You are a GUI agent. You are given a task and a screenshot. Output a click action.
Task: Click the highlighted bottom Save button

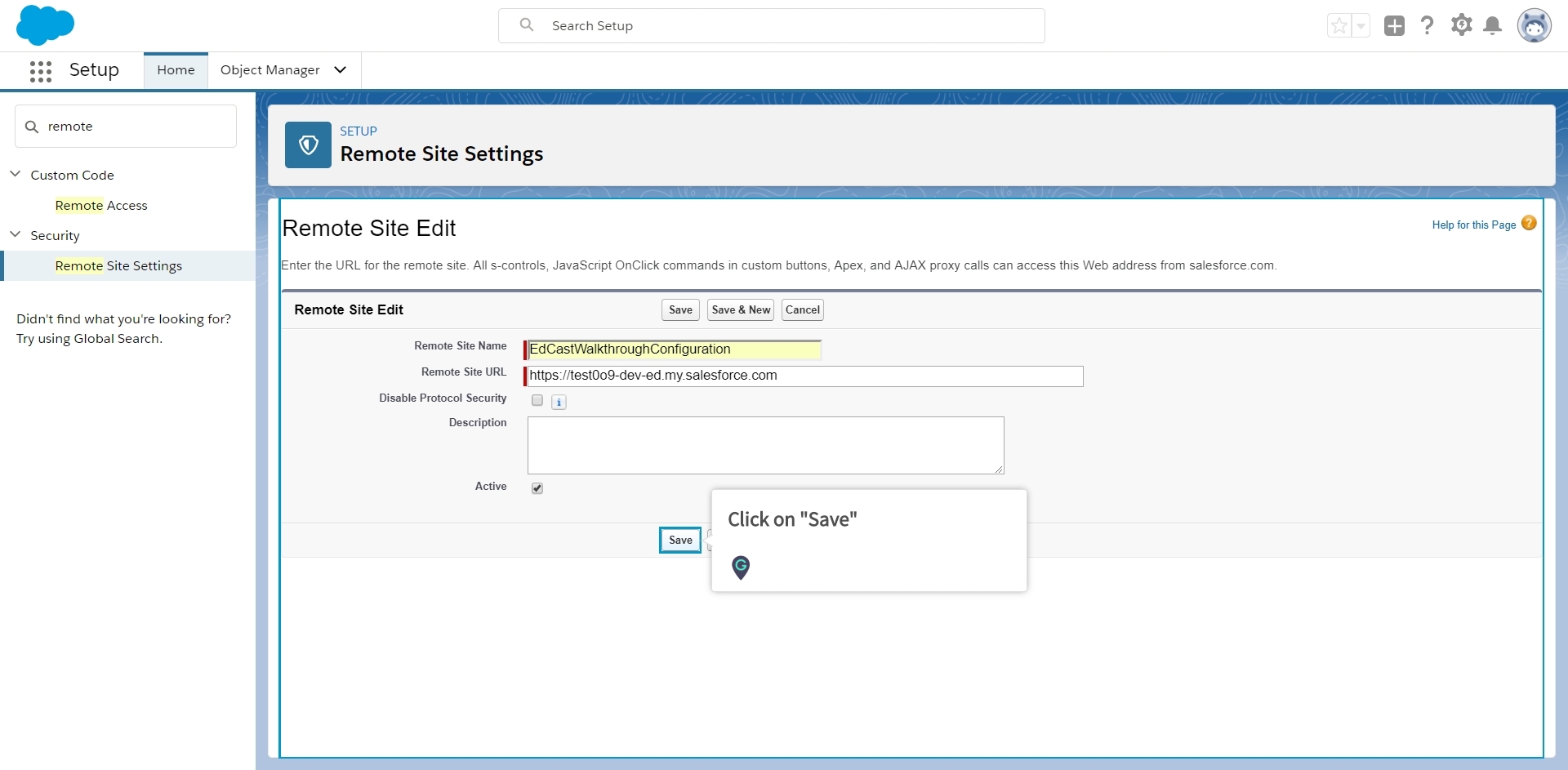point(680,540)
